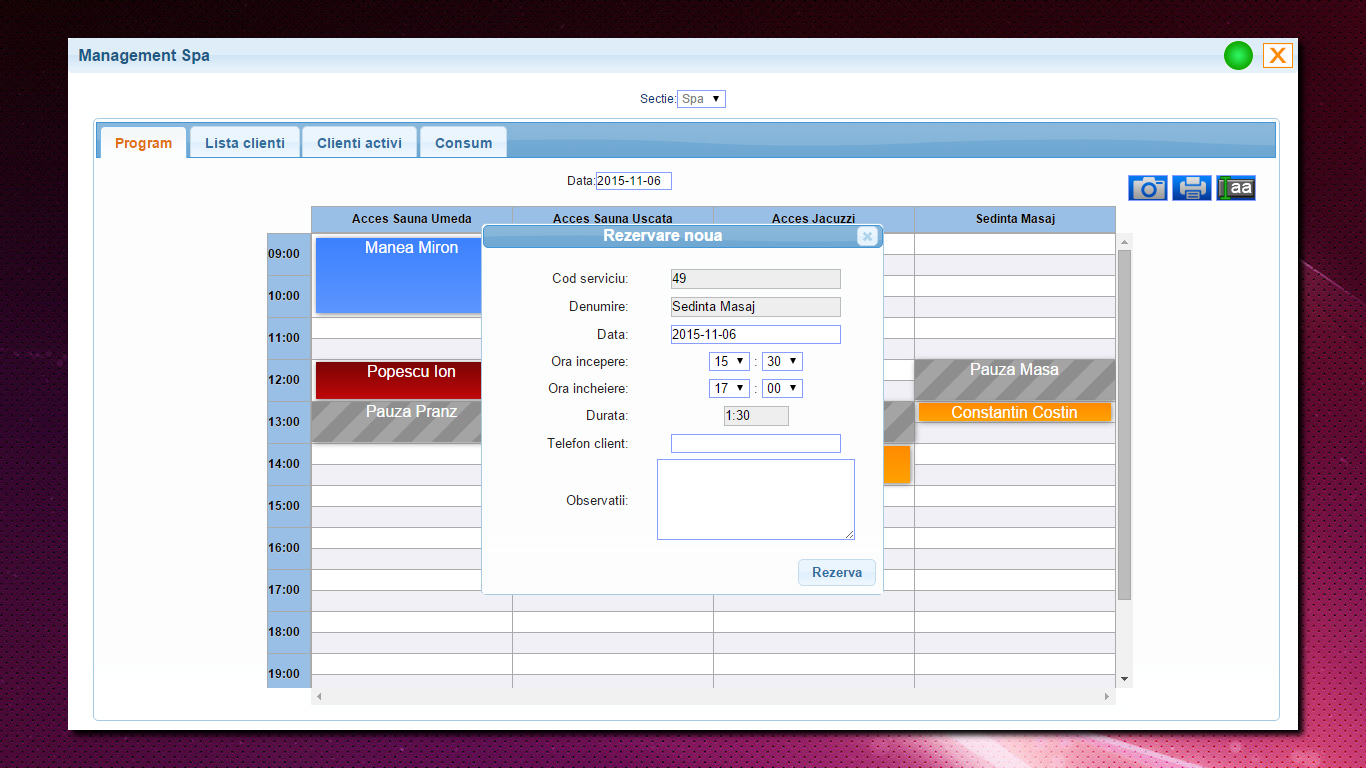Open the Ora incepere minutes dropdown
The width and height of the screenshot is (1366, 768).
coord(782,362)
